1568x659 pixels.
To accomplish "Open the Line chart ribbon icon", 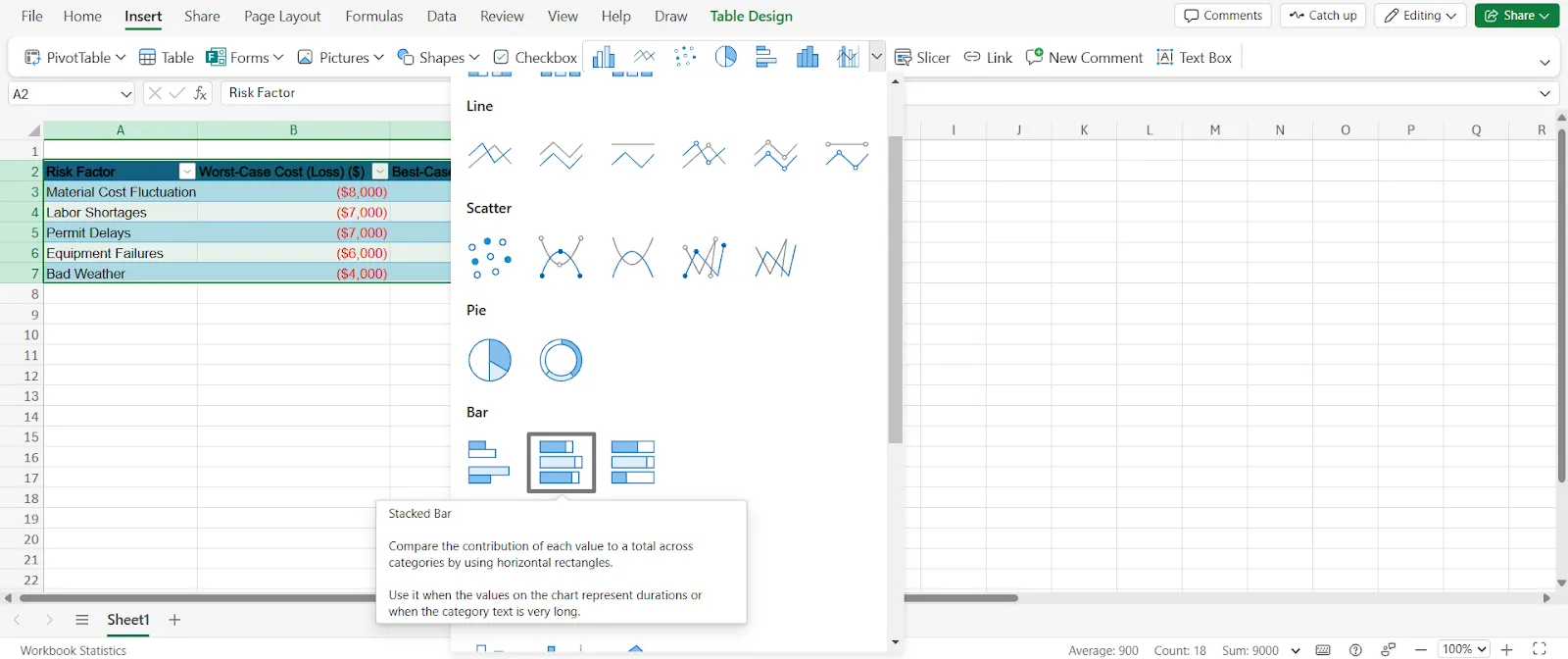I will [x=645, y=57].
